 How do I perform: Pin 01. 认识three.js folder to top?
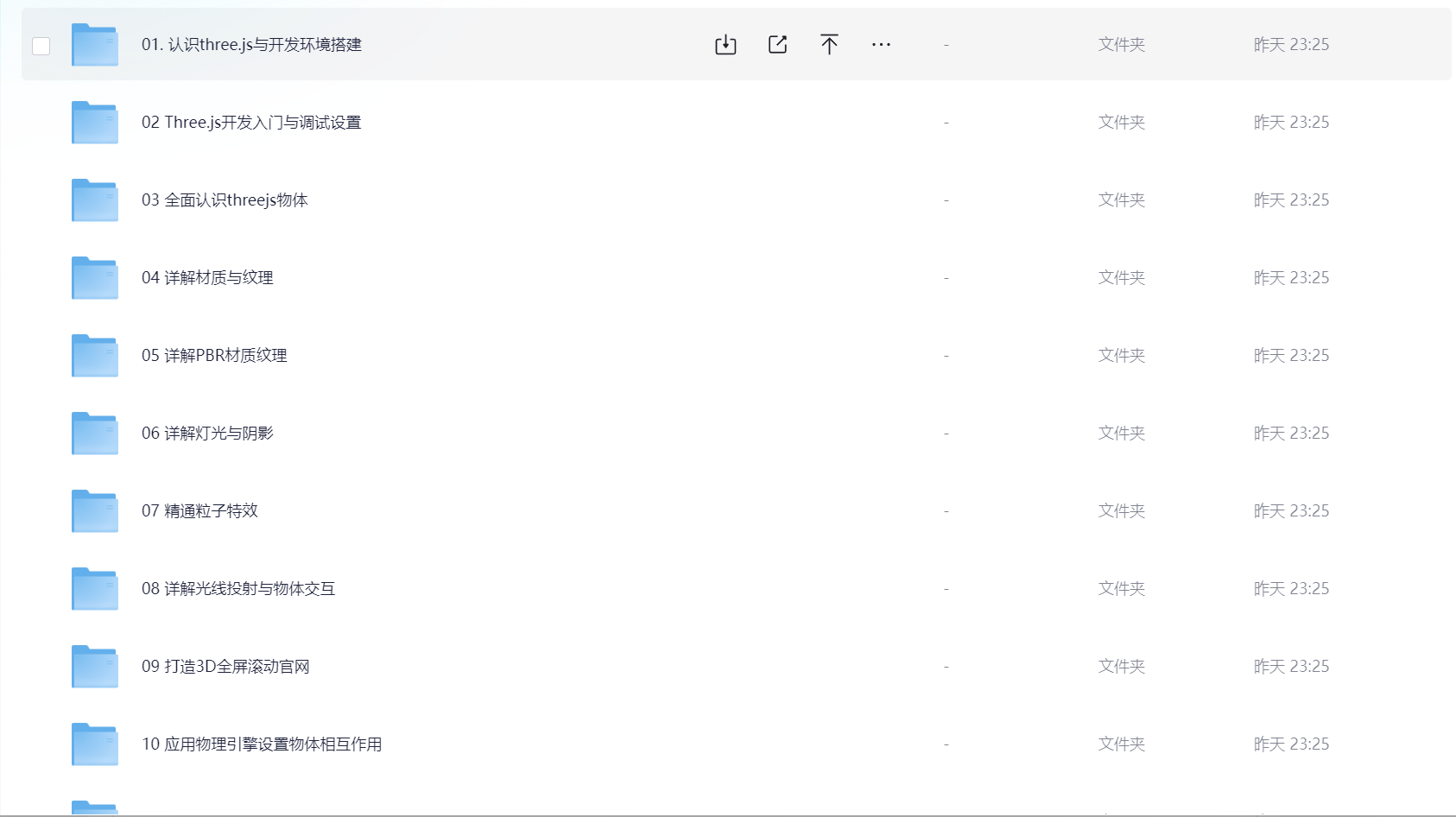pyautogui.click(x=829, y=45)
